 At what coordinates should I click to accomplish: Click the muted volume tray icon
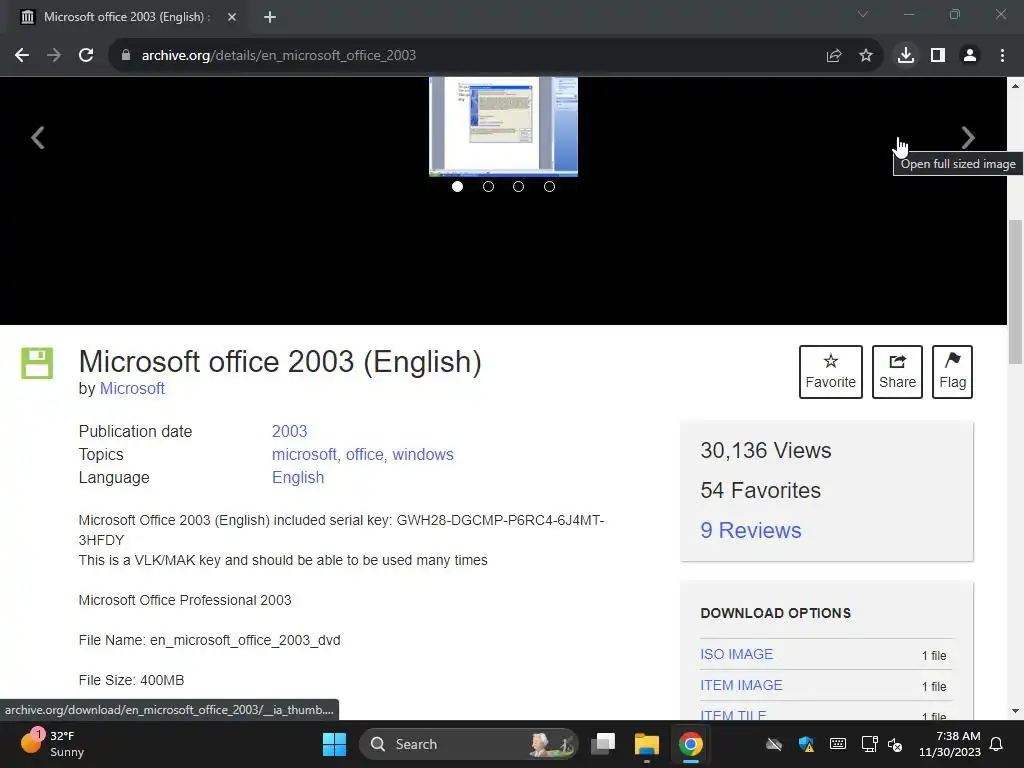(x=895, y=744)
